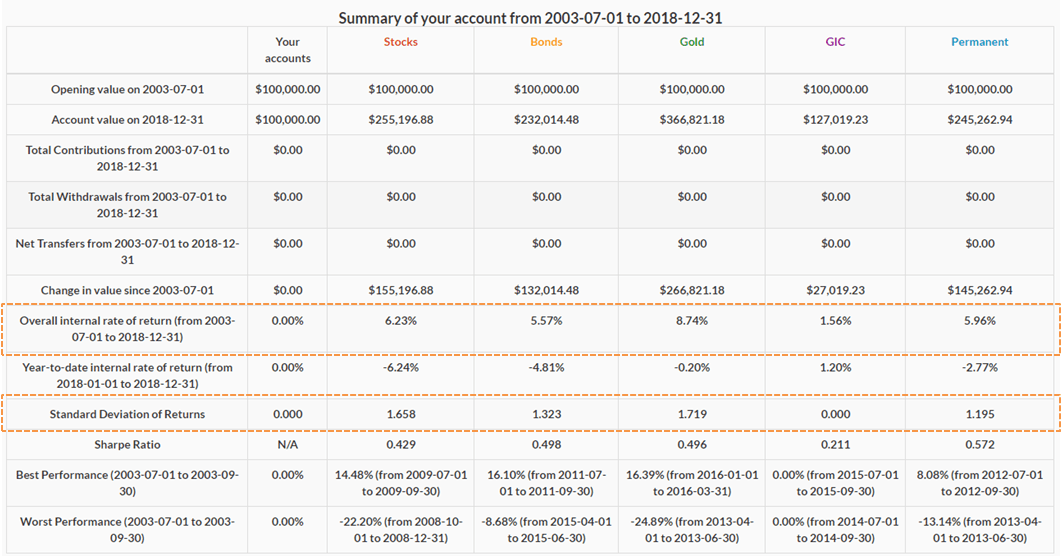The width and height of the screenshot is (1063, 556).
Task: Click Bonds year-to-date return -4.81%
Action: (x=546, y=367)
